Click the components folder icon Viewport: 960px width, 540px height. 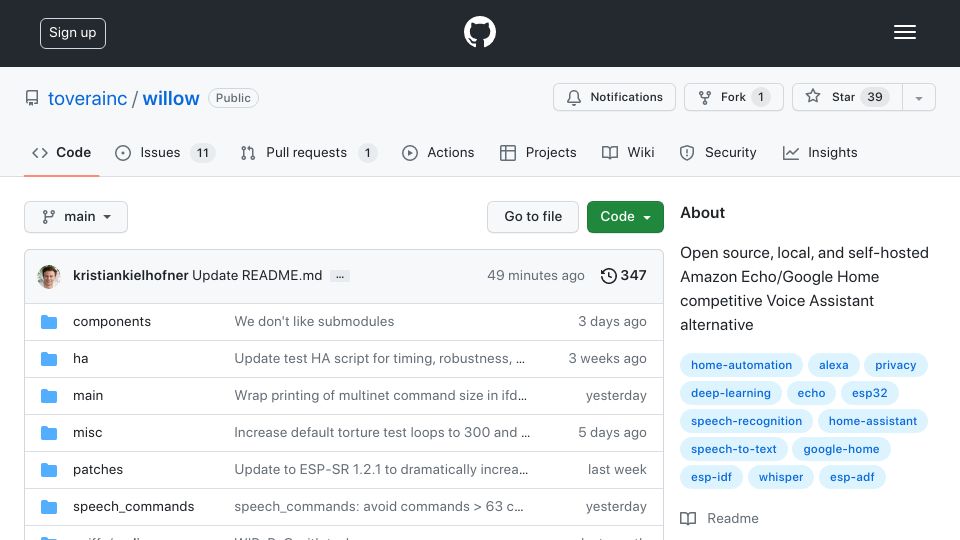click(x=49, y=322)
